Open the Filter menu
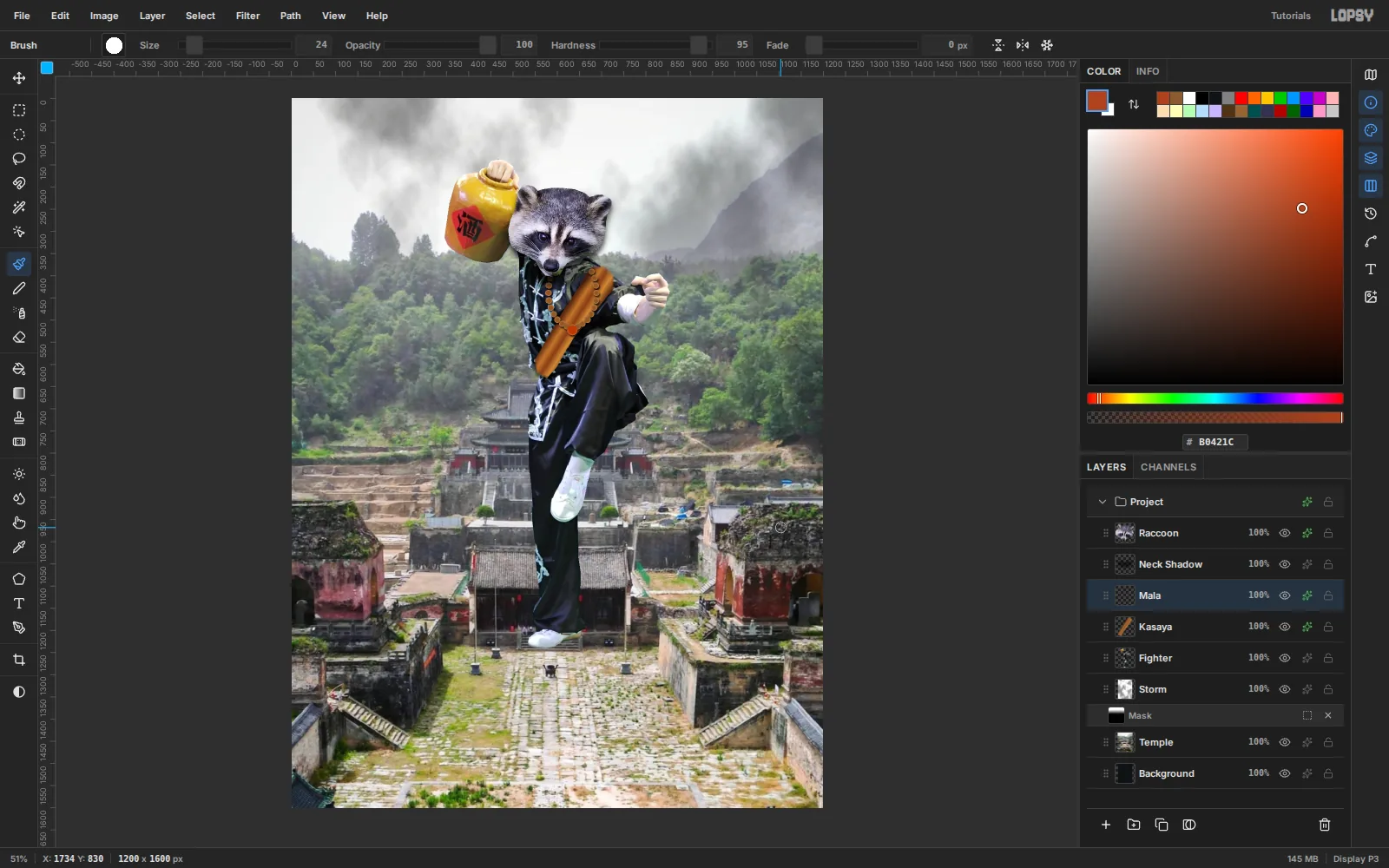This screenshot has width=1389, height=868. [247, 16]
